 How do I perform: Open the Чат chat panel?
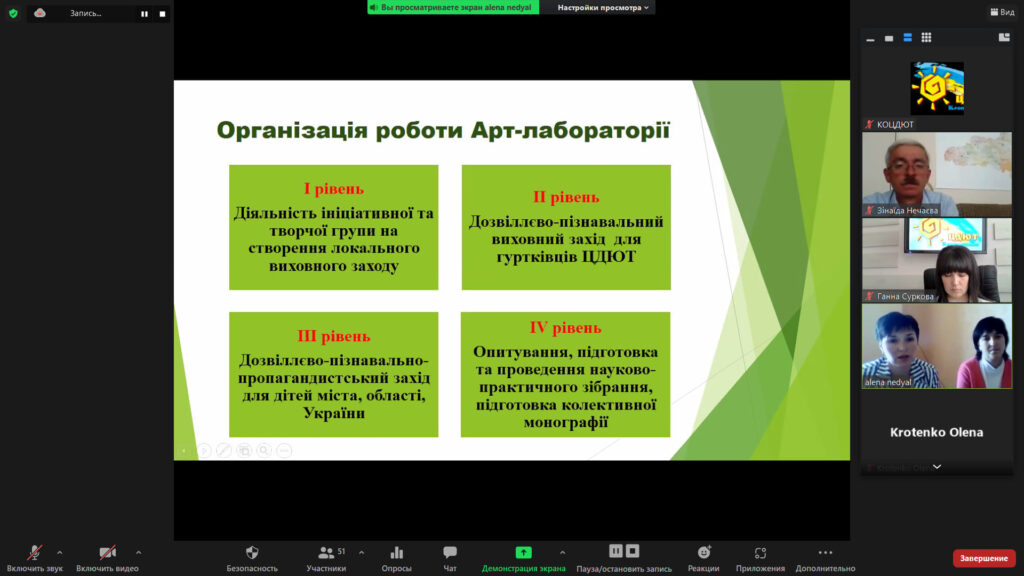[450, 552]
